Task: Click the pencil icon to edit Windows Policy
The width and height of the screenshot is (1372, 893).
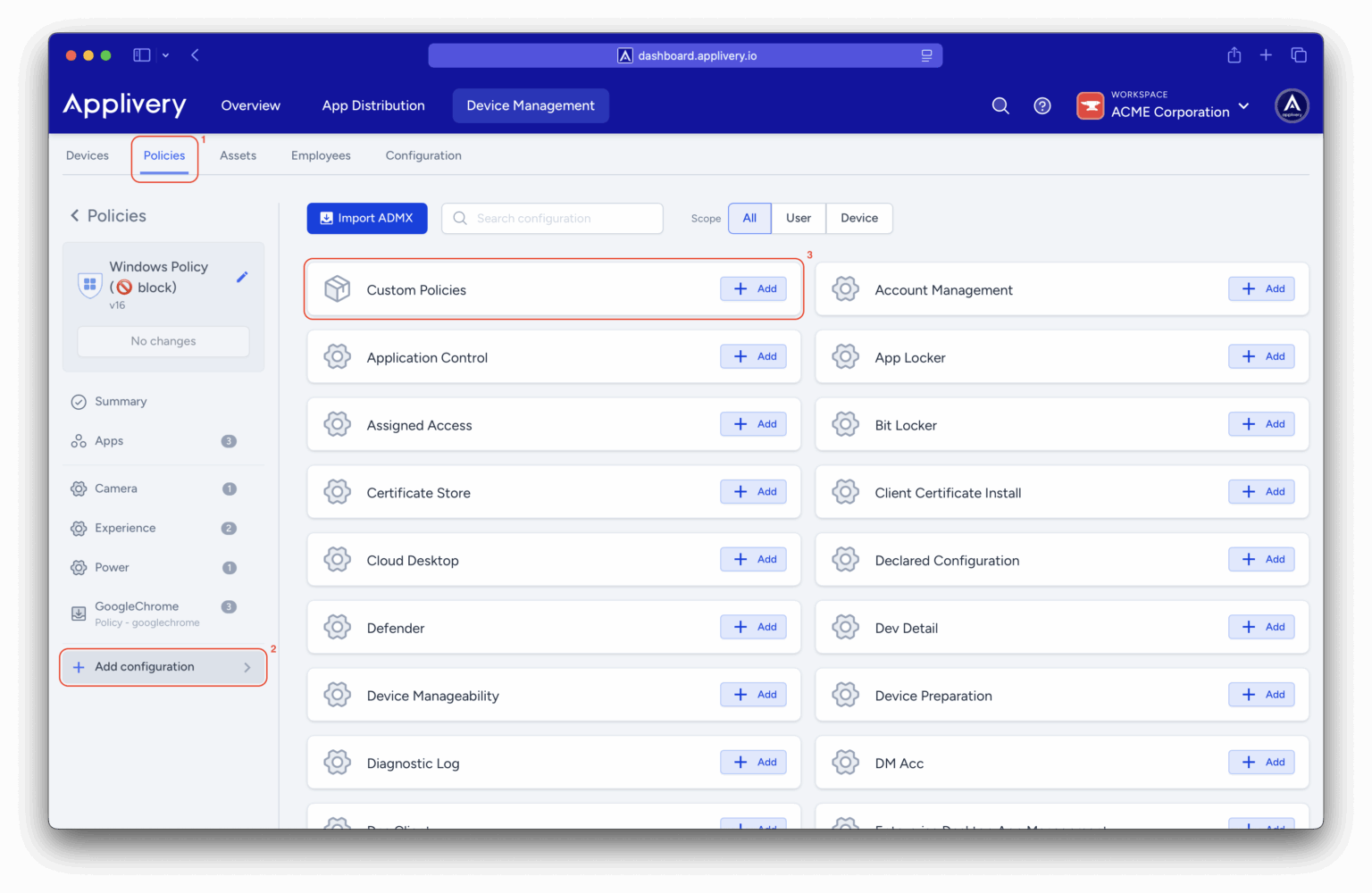Action: [241, 277]
